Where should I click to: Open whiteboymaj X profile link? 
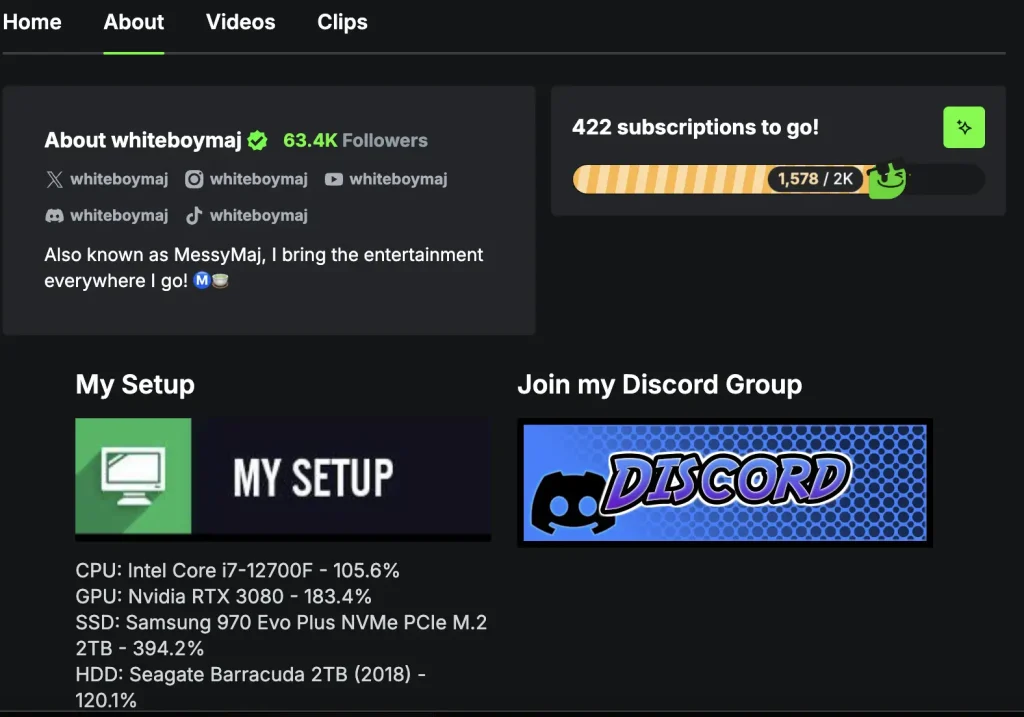point(119,179)
